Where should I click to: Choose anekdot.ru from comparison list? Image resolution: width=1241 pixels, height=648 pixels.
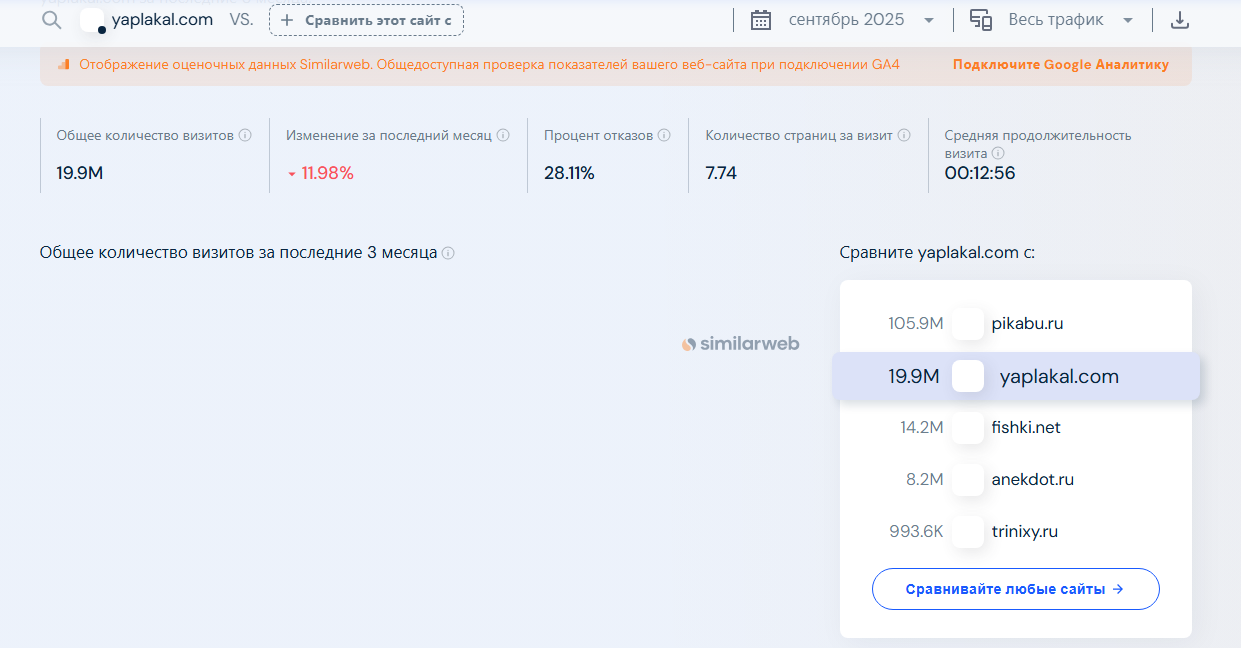click(x=1032, y=480)
